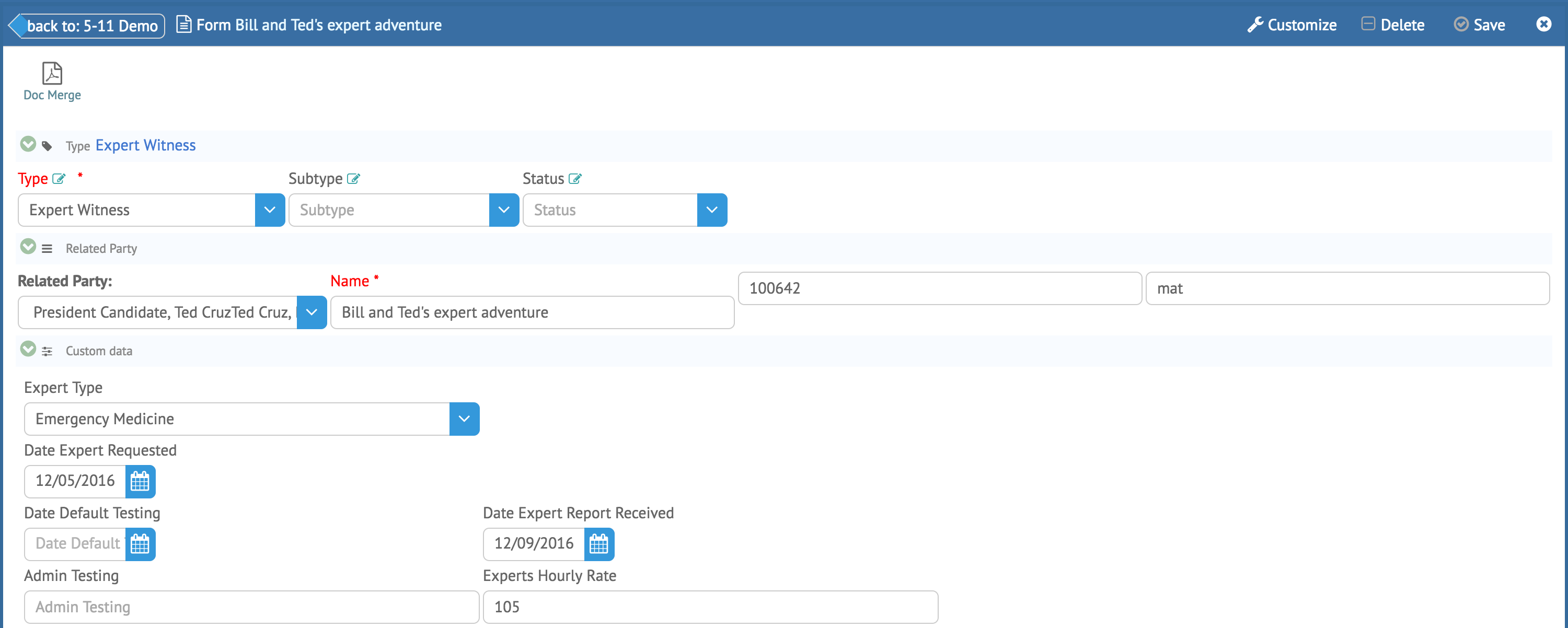Screen dimensions: 1568x628
Task: Collapse the Custom data section chevron
Action: tap(28, 348)
